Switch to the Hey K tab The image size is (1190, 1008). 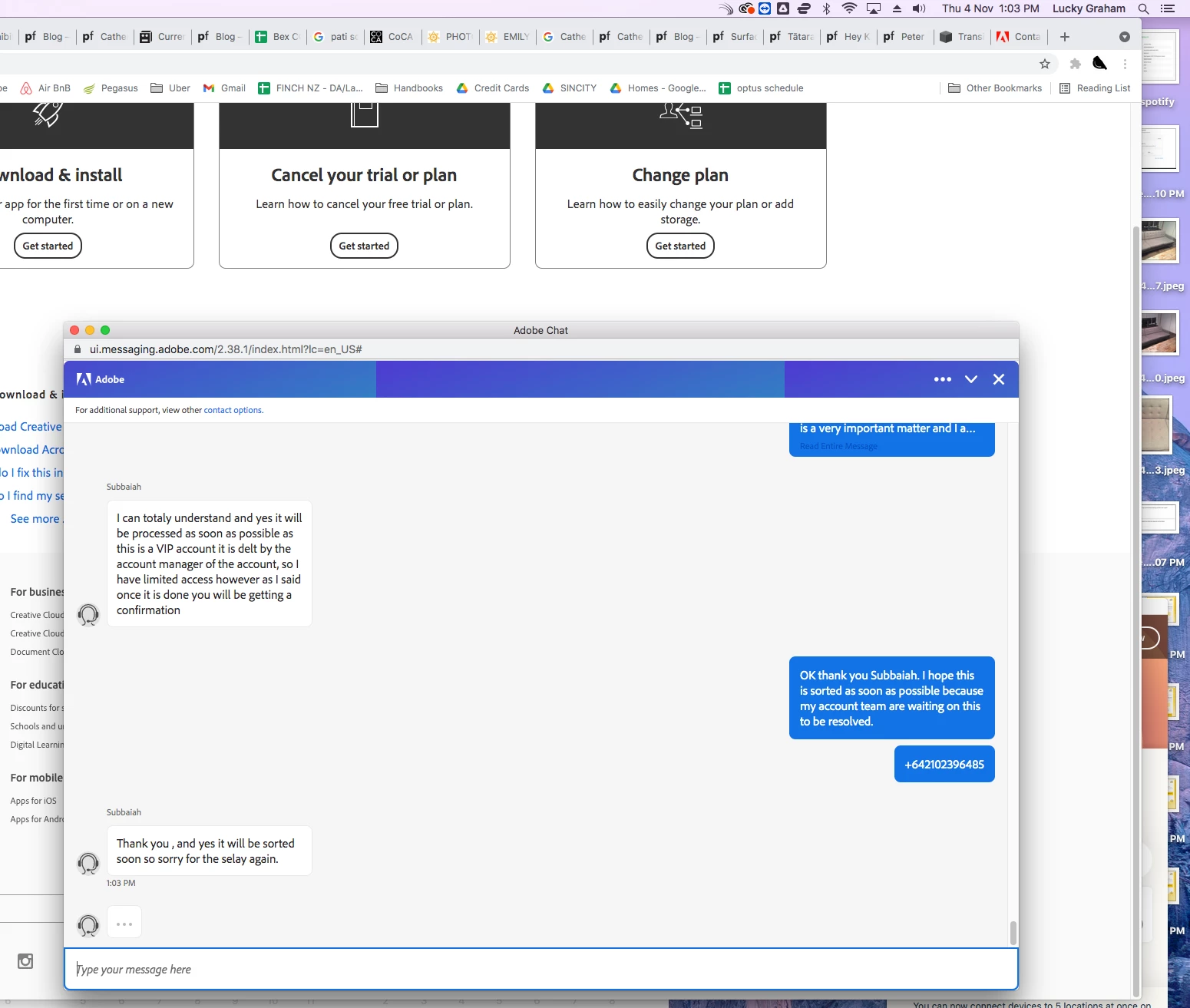click(848, 37)
